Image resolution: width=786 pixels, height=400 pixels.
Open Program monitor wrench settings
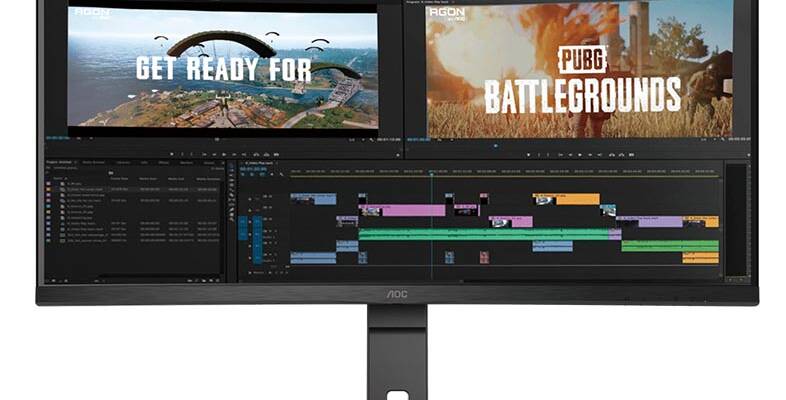pyautogui.click(x=722, y=139)
